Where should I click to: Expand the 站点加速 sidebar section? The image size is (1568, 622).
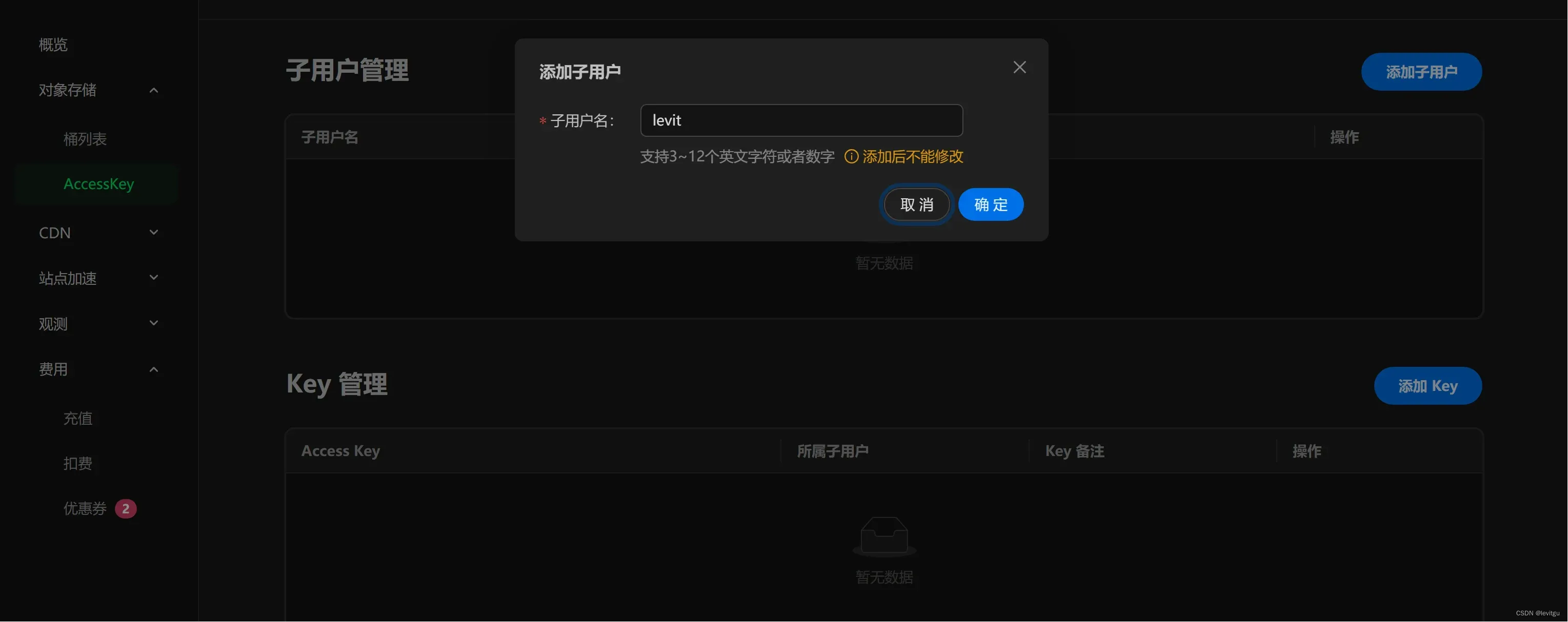(x=154, y=278)
